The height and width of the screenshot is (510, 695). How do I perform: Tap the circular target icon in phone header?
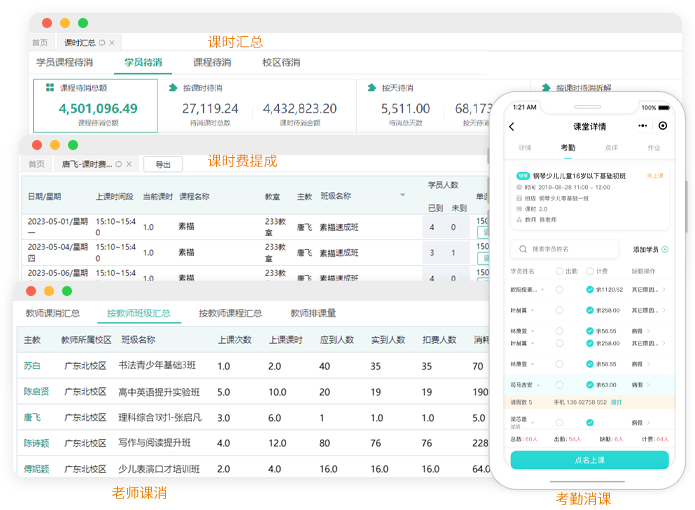click(x=663, y=126)
